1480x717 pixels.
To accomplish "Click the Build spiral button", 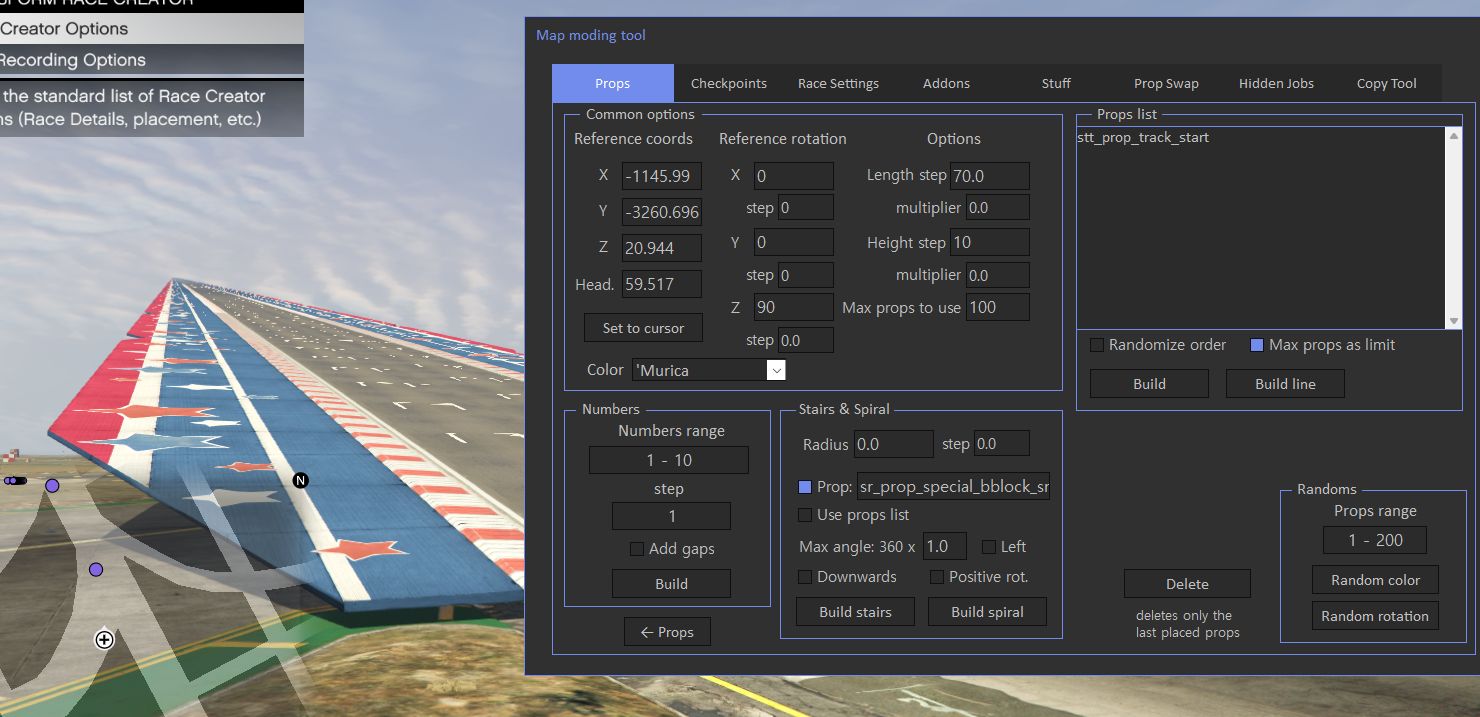I will pyautogui.click(x=987, y=612).
